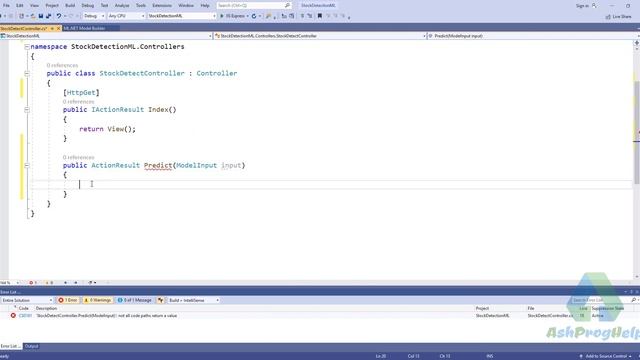Viewport: 640px width, 360px height.
Task: Click the Description column header
Action: pos(47,309)
